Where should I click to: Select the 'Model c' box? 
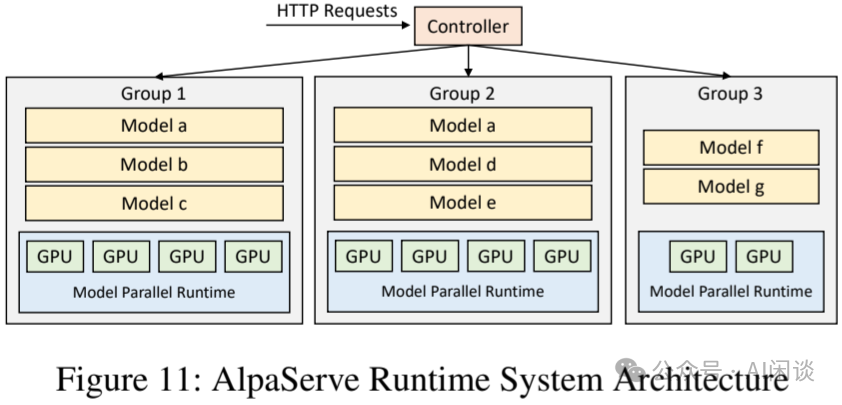click(x=154, y=203)
